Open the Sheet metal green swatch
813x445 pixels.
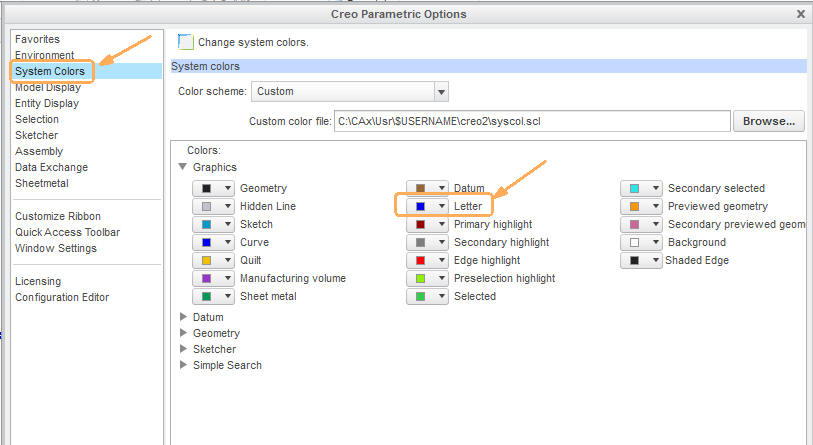point(213,297)
